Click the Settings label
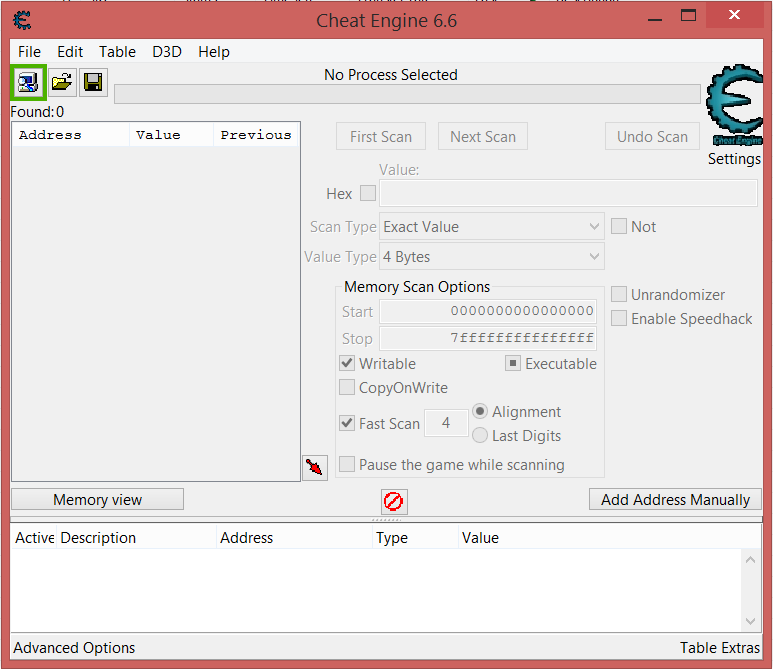 tap(734, 159)
